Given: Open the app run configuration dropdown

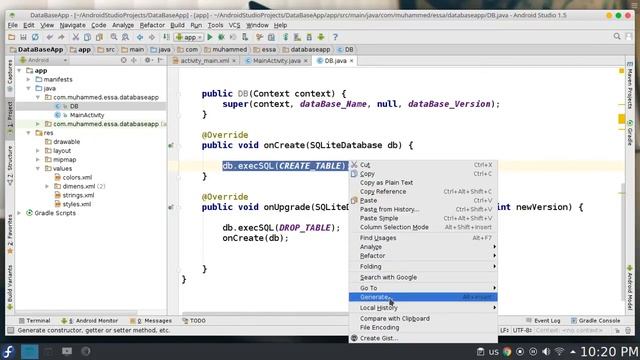Looking at the screenshot, I should click(189, 37).
